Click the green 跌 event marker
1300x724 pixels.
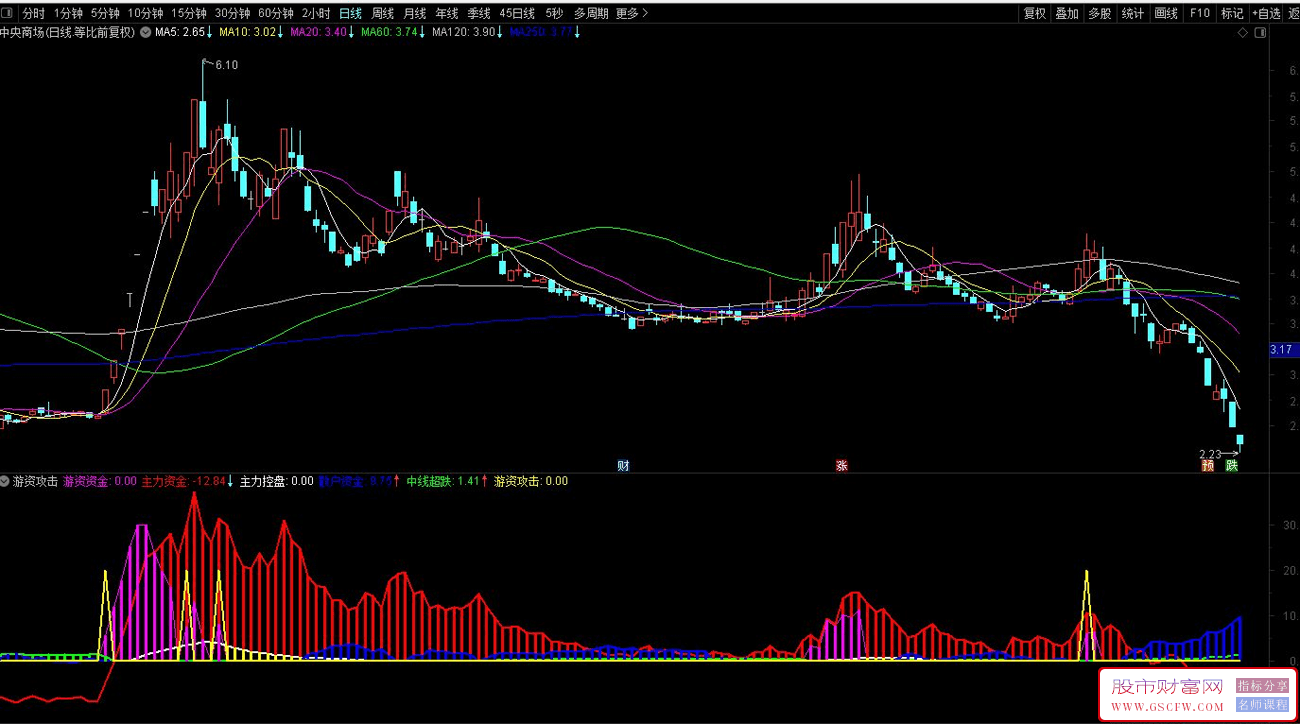(1232, 465)
